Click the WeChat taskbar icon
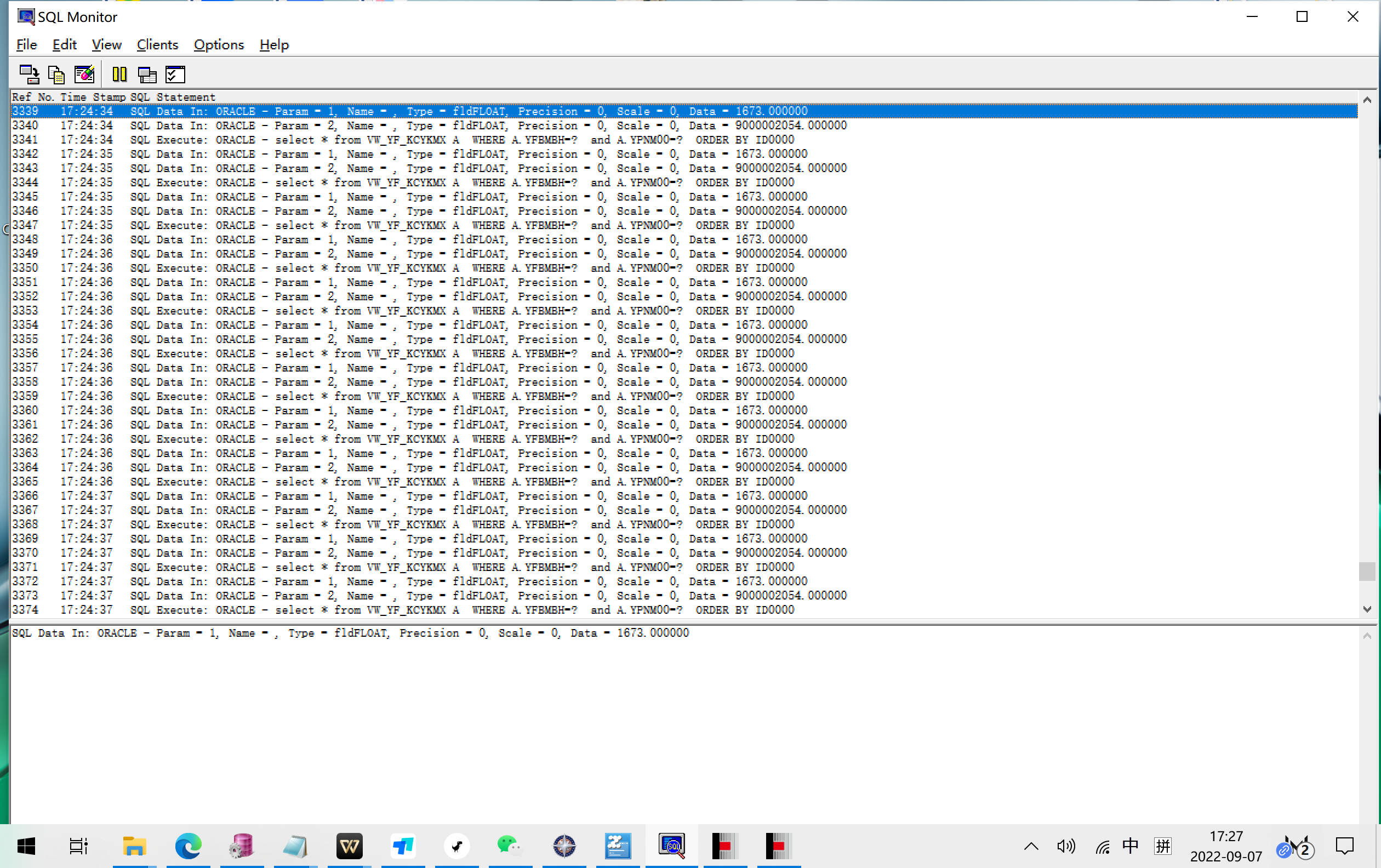Image resolution: width=1381 pixels, height=868 pixels. pos(509,846)
